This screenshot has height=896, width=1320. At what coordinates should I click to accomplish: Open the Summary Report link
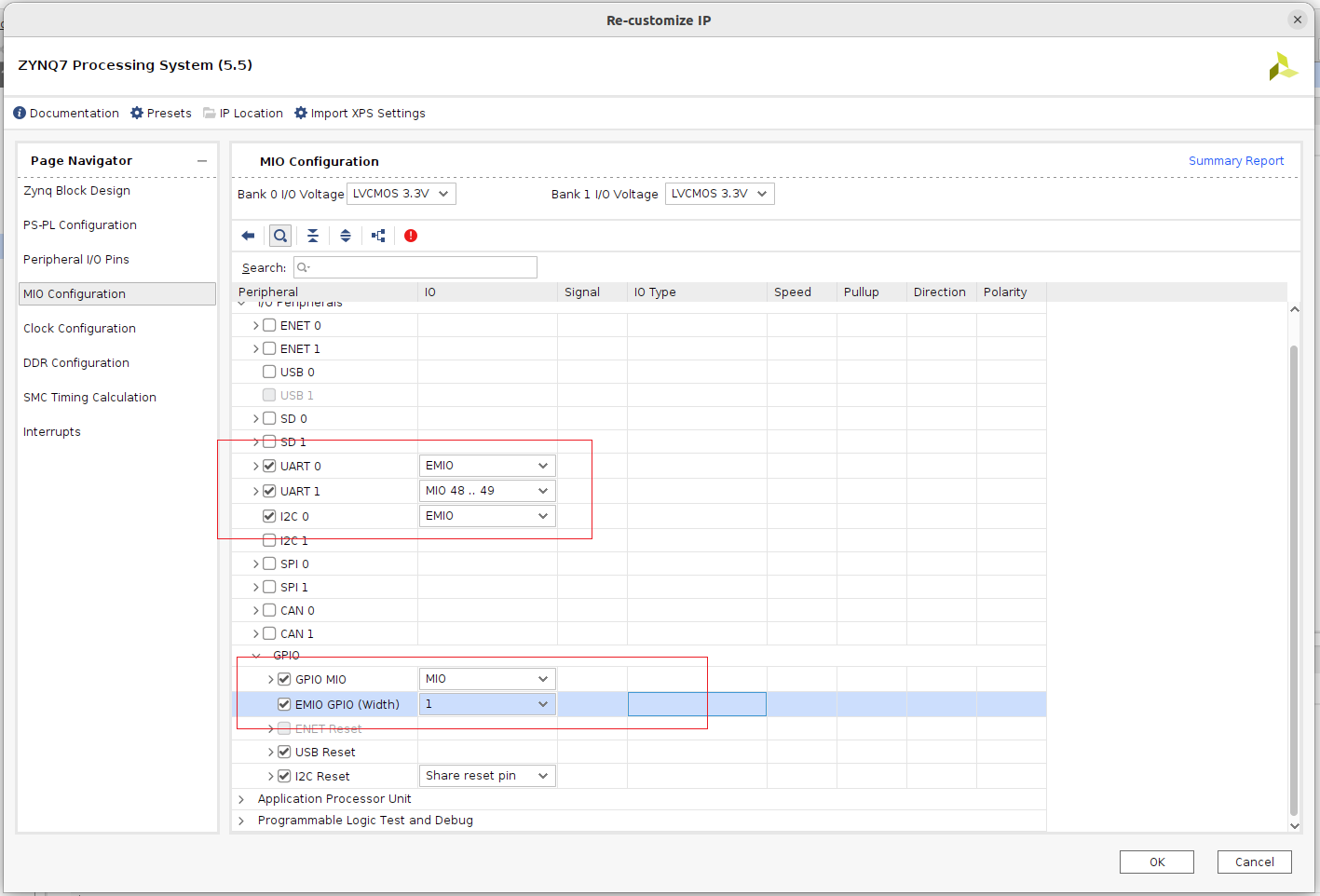(1236, 161)
